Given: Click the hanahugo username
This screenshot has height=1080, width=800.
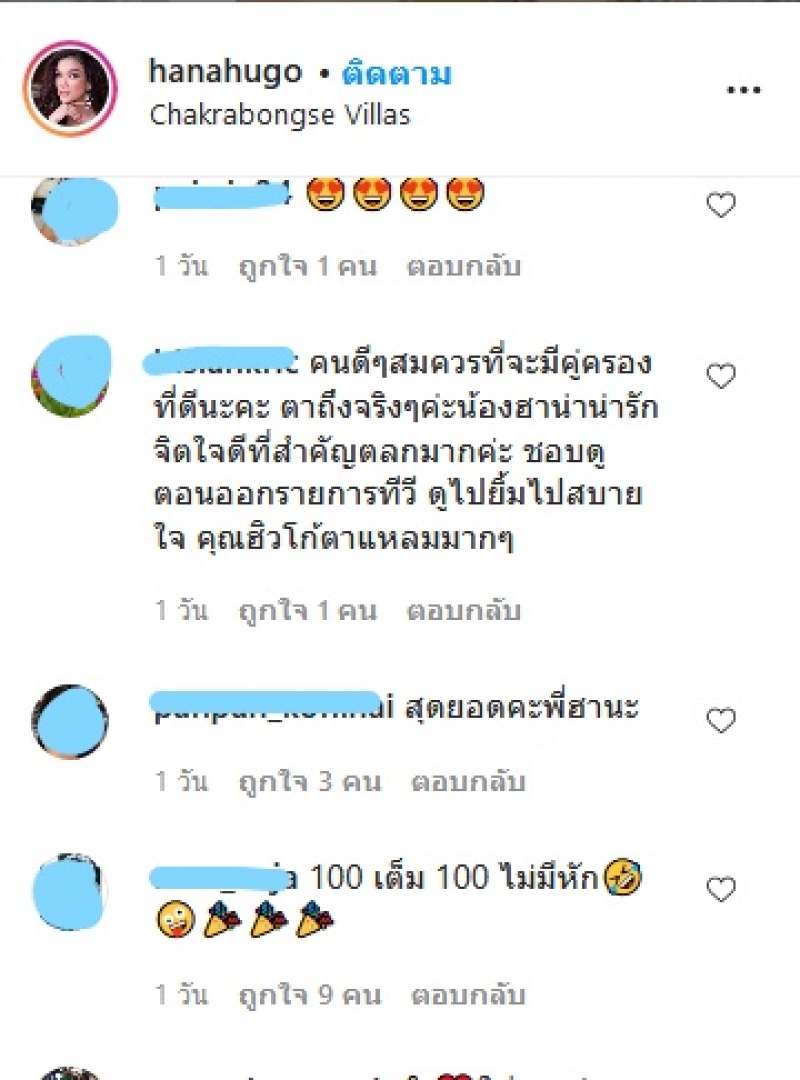Looking at the screenshot, I should click(225, 72).
